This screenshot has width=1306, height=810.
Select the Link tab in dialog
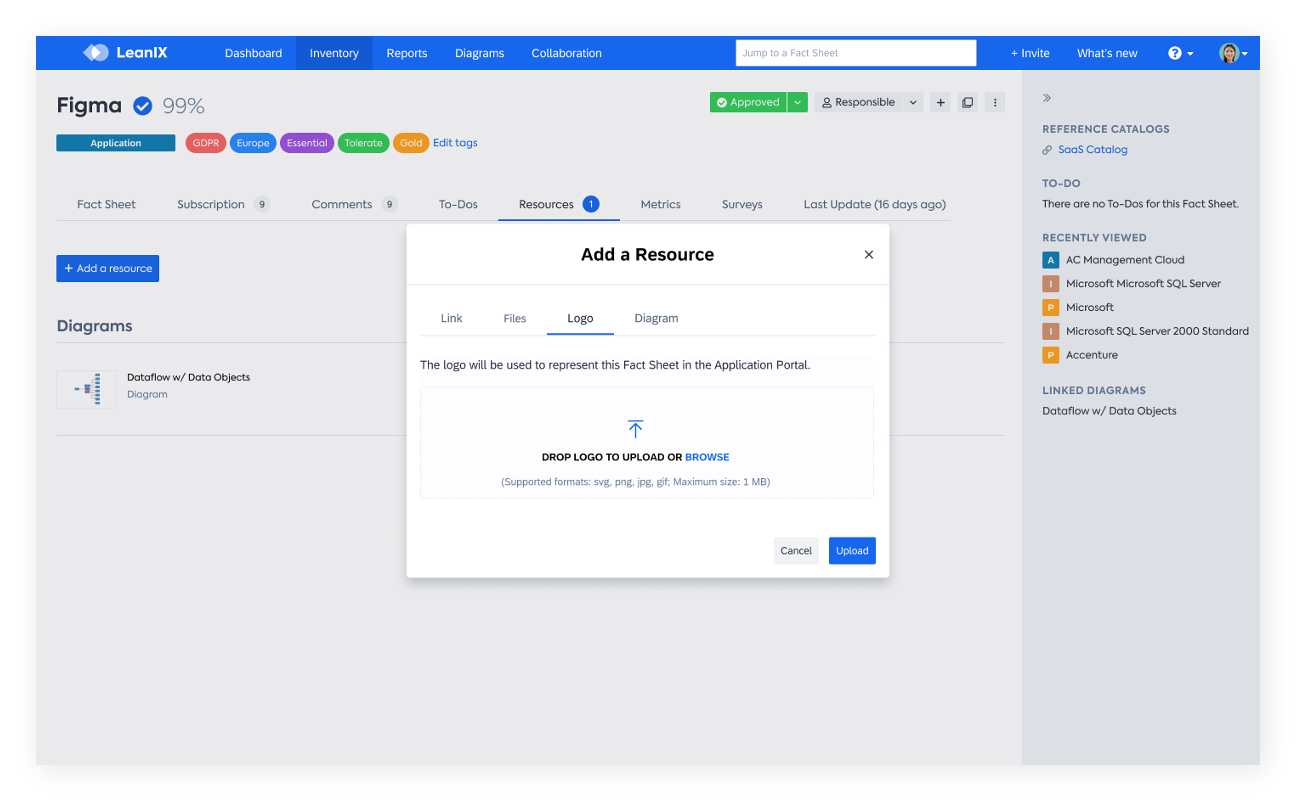tap(451, 318)
